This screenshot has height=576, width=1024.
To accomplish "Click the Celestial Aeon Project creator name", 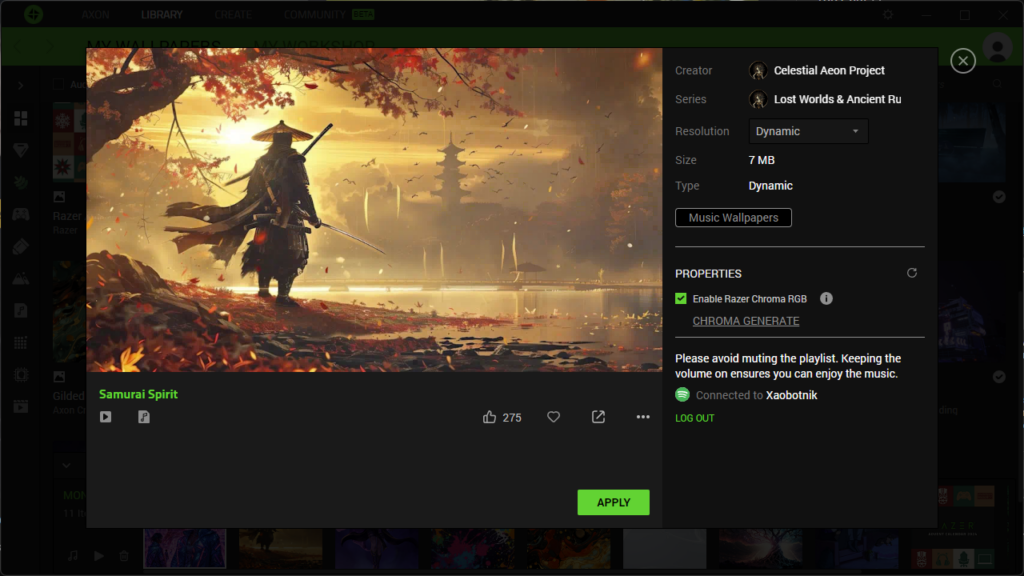I will [x=829, y=70].
